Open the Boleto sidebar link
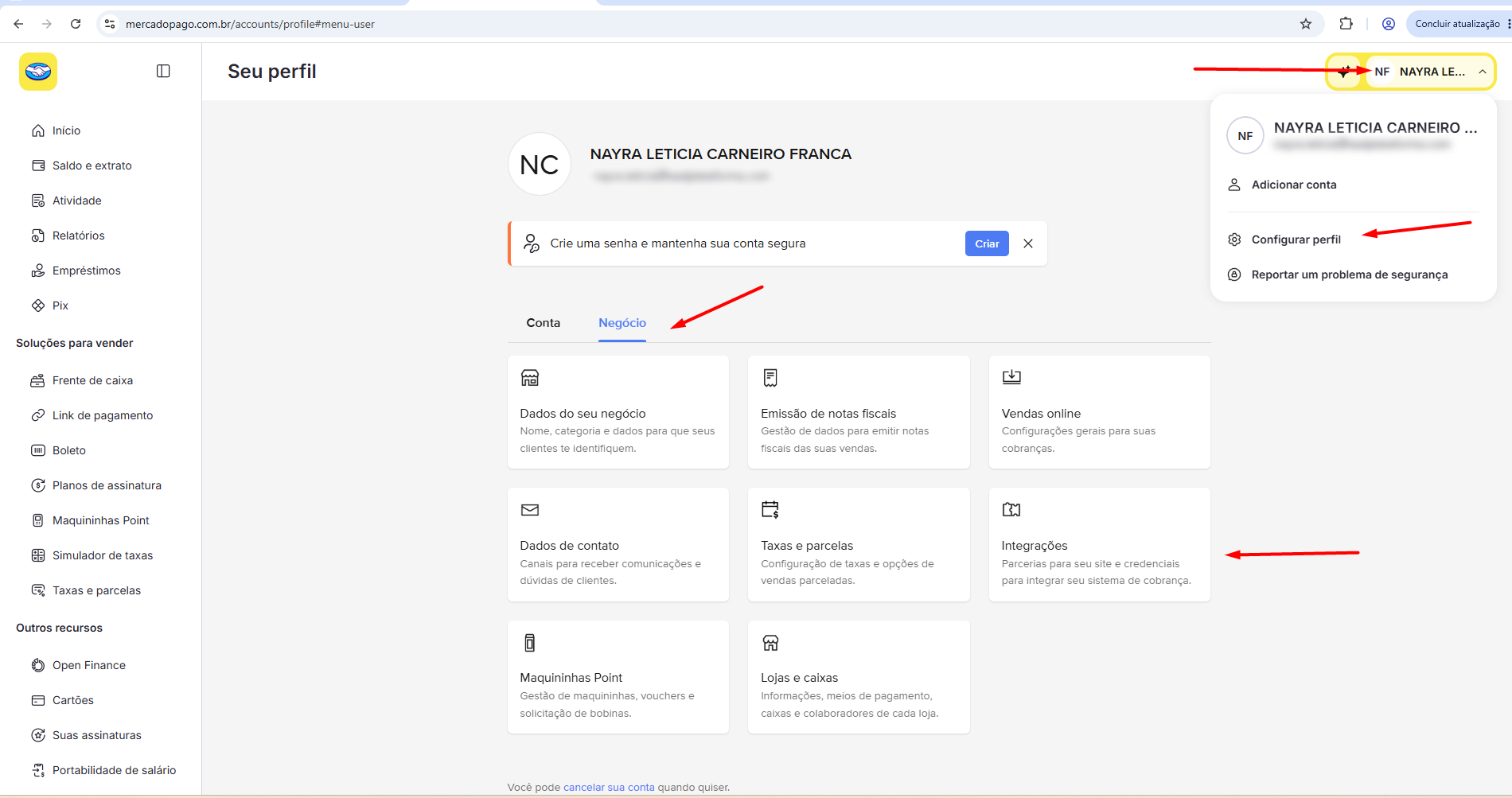Screen dimensions: 1512x798 click(x=69, y=450)
